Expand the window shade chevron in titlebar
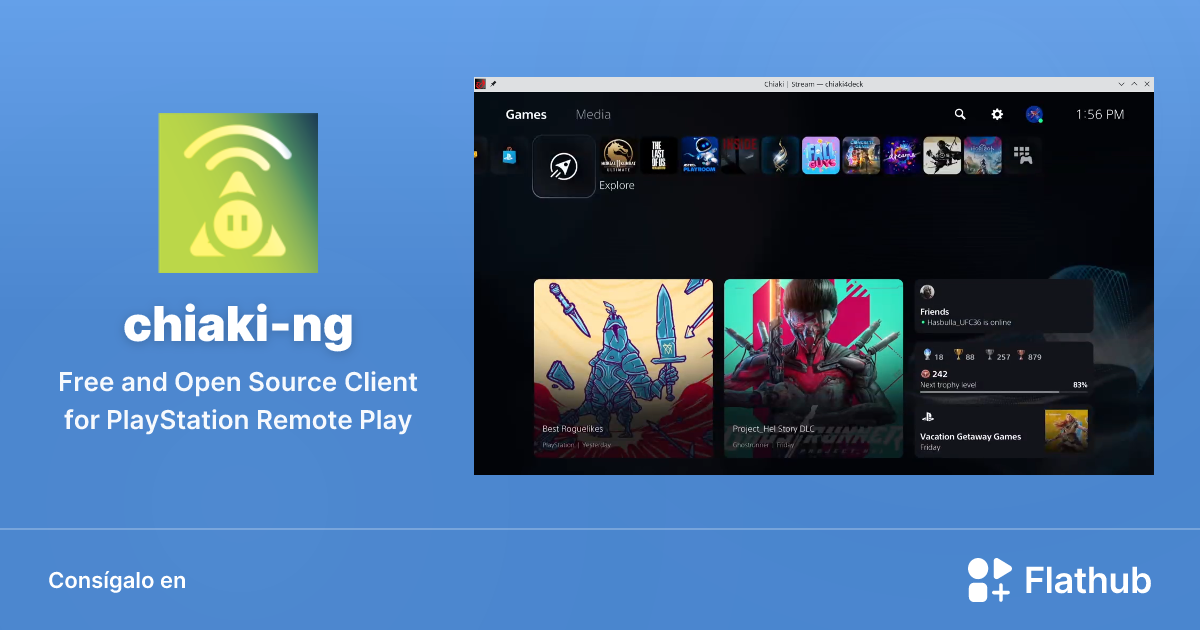Image resolution: width=1200 pixels, height=630 pixels. point(1119,84)
